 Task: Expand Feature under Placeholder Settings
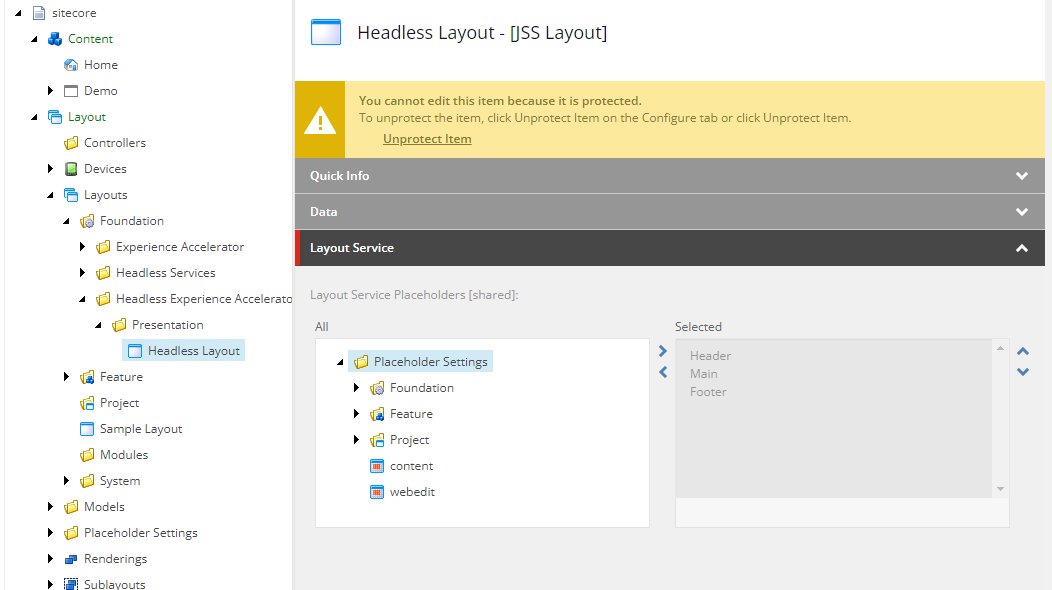tap(356, 414)
